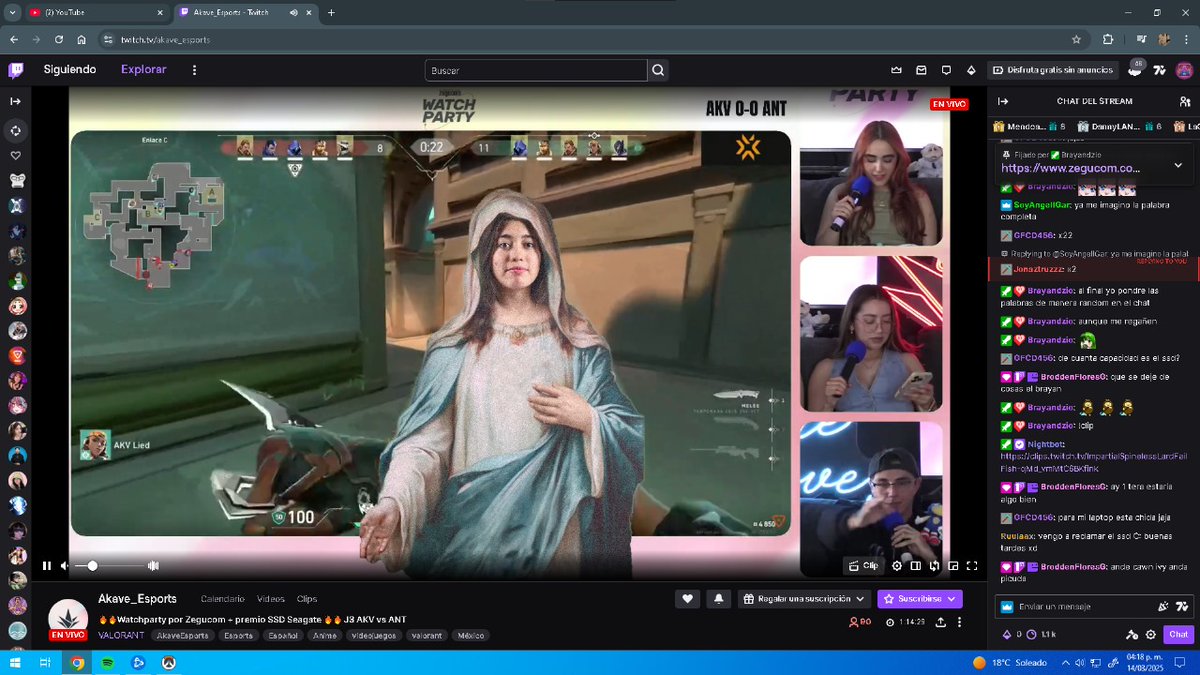Click the search magnifier button
The width and height of the screenshot is (1200, 675).
pos(658,70)
